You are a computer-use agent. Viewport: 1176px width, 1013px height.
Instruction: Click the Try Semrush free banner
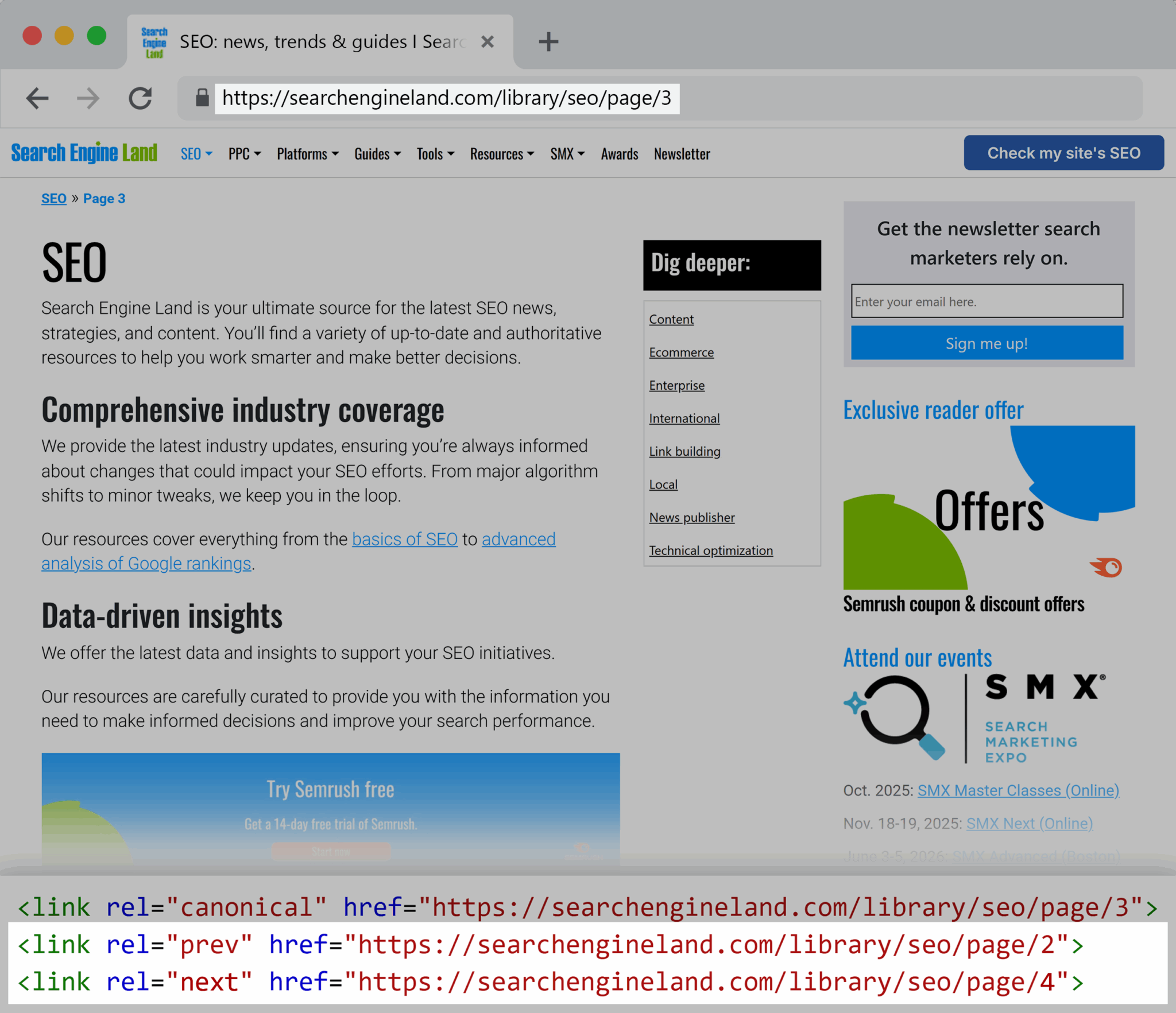331,808
